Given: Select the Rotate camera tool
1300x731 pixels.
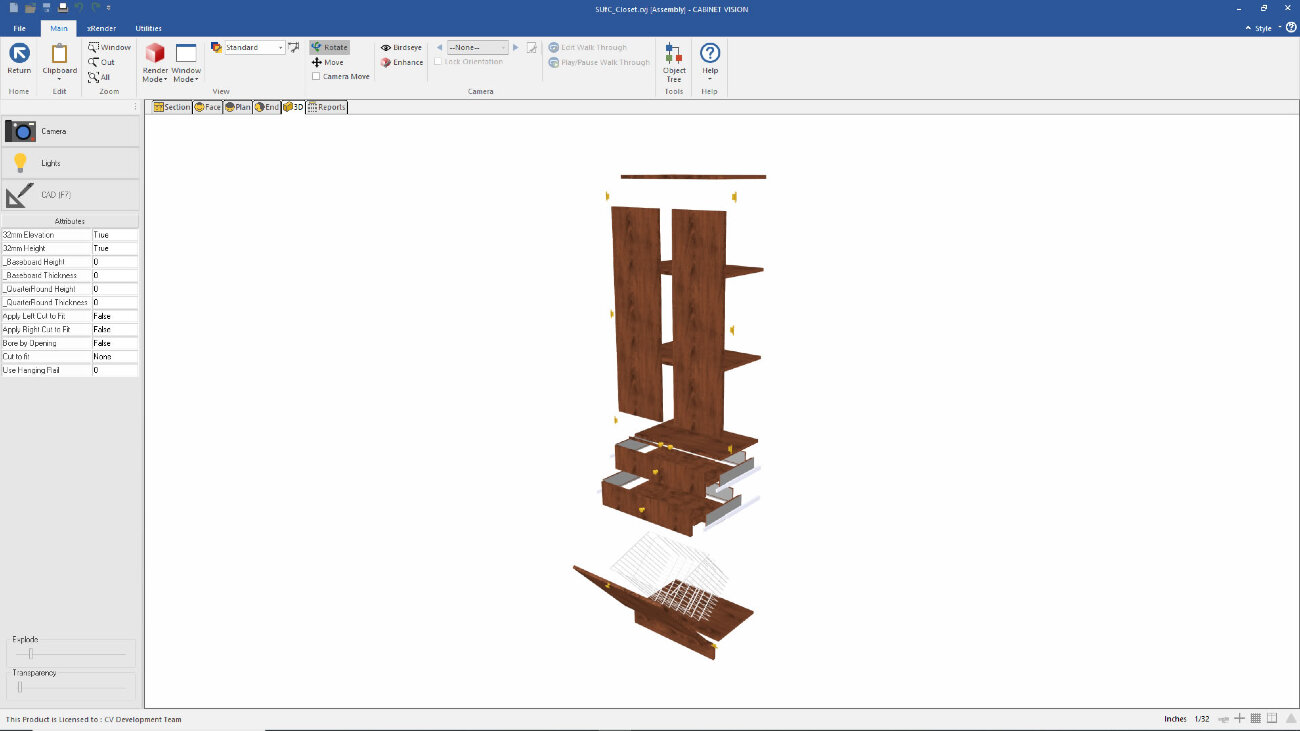Looking at the screenshot, I should click(329, 47).
